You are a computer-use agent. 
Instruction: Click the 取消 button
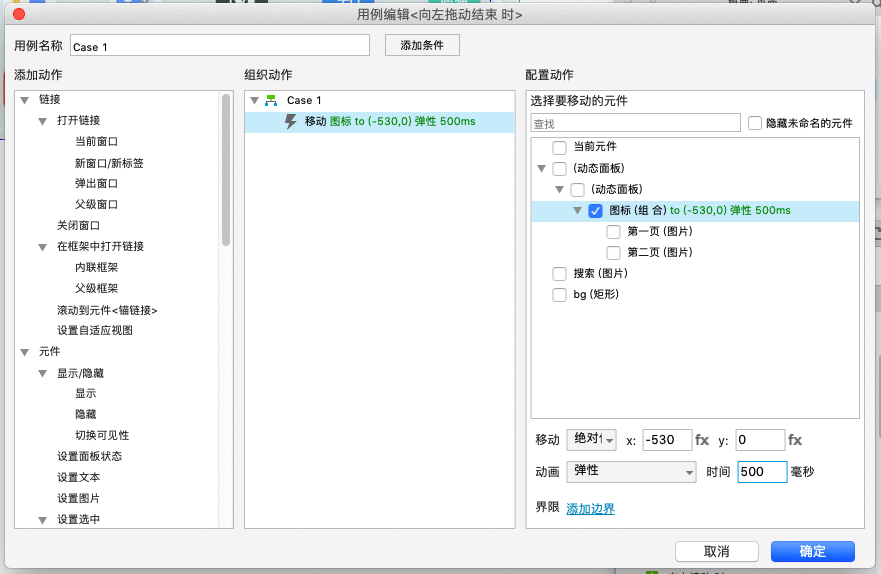(716, 552)
